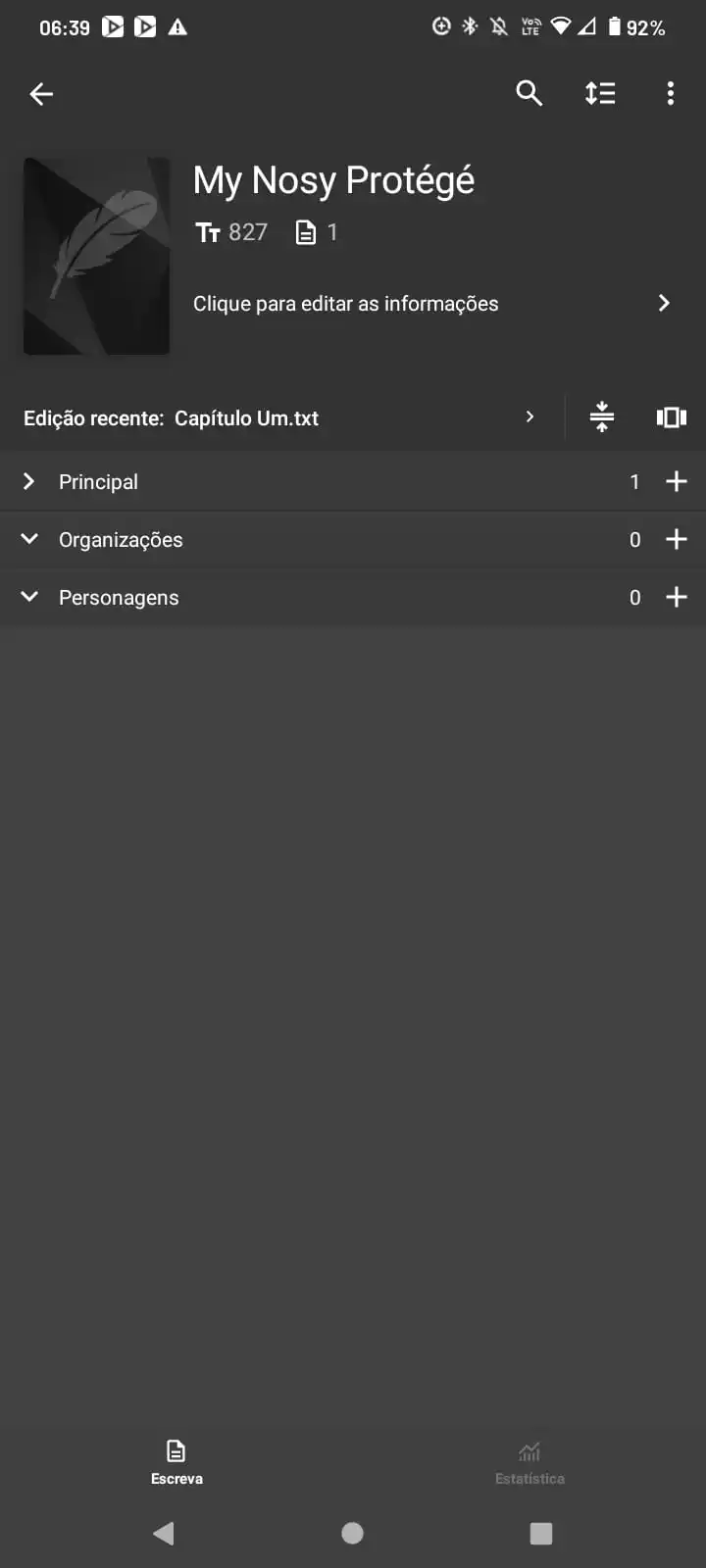Select the My Nosy Protégé title
This screenshot has width=706, height=1568.
333,180
